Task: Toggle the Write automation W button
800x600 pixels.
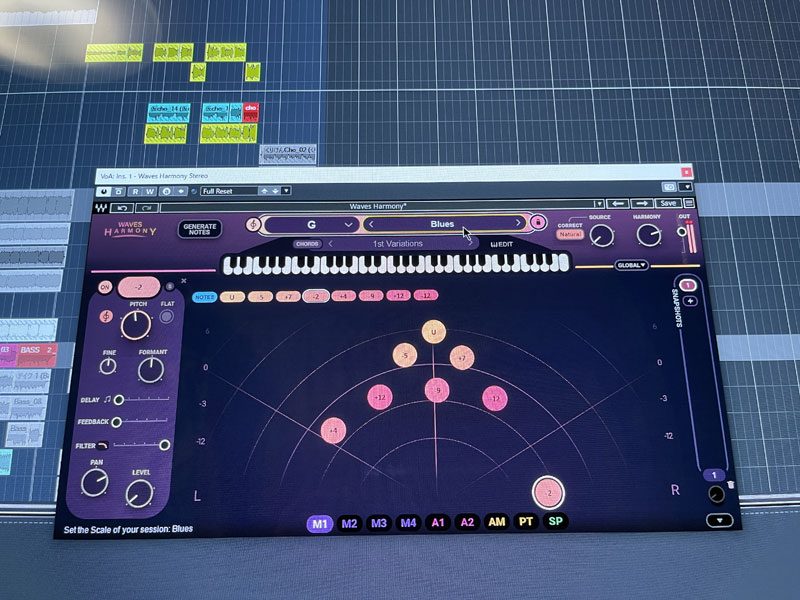Action: point(149,191)
